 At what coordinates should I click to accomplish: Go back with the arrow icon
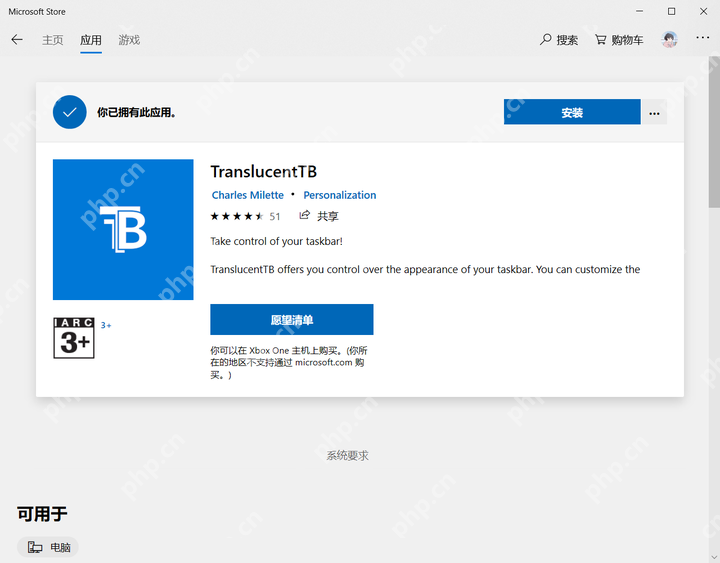17,39
